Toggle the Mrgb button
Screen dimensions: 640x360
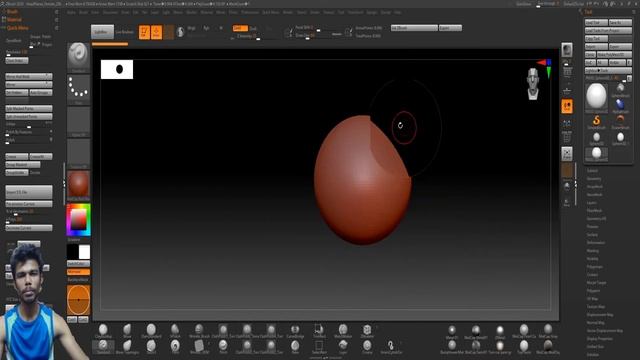tap(191, 28)
